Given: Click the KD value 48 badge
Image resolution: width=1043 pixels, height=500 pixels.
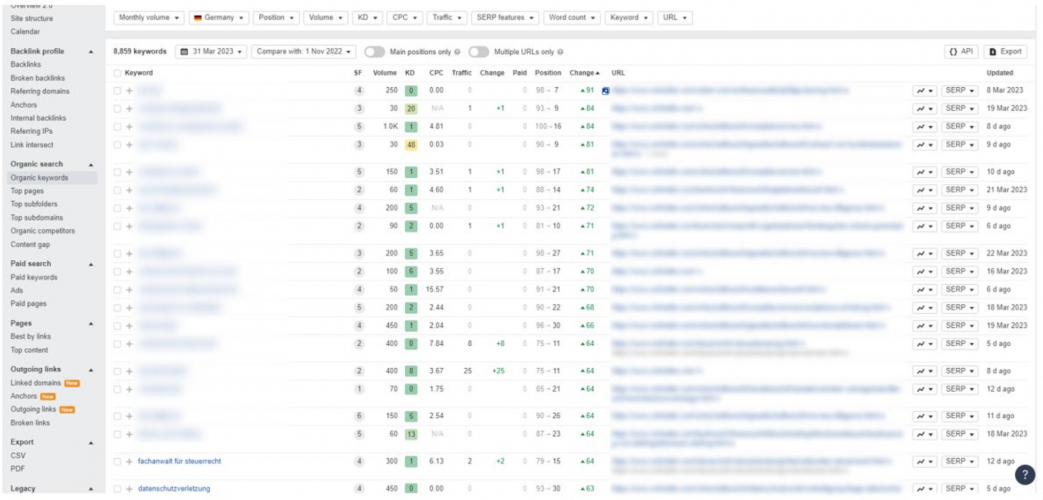Looking at the screenshot, I should 410,144.
